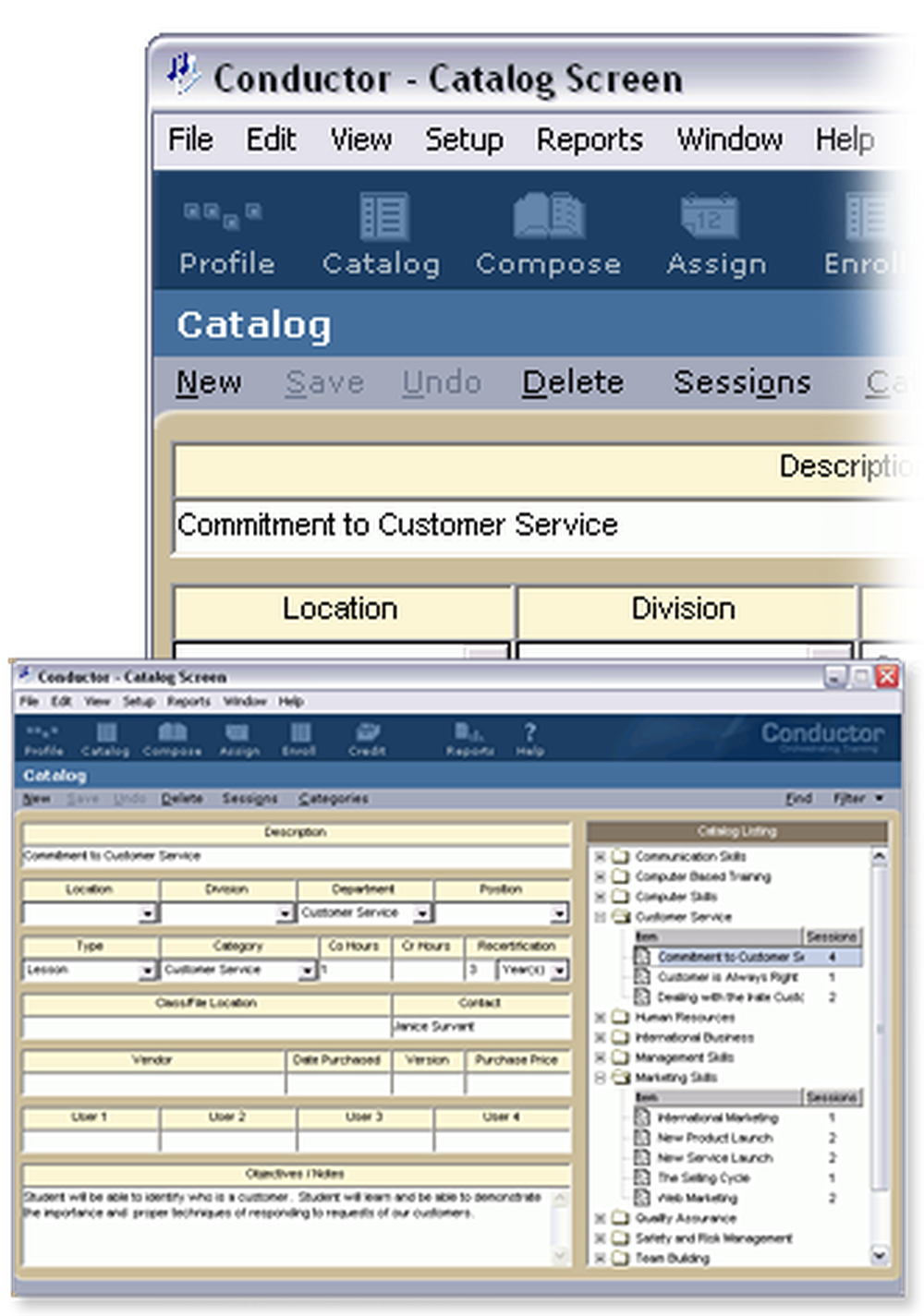Expand the Management Skills tree node

click(x=601, y=1057)
